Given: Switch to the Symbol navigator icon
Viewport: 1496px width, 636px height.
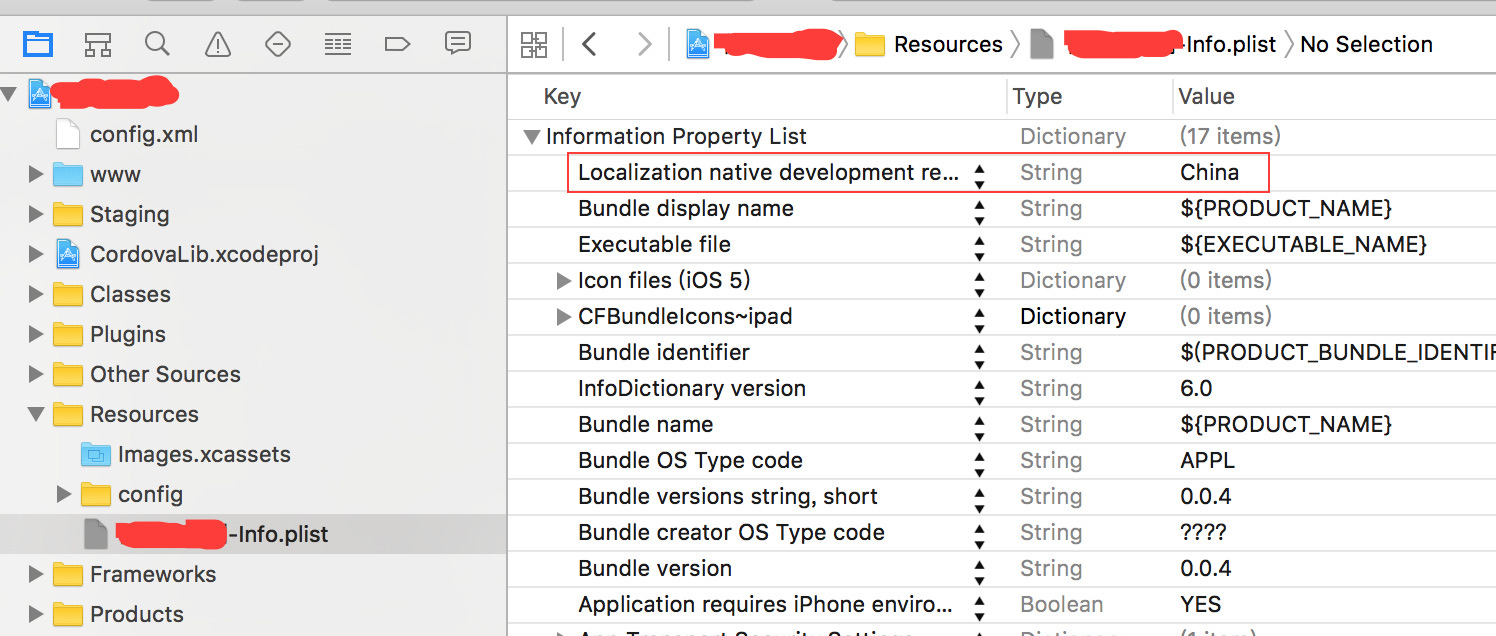Looking at the screenshot, I should point(97,44).
